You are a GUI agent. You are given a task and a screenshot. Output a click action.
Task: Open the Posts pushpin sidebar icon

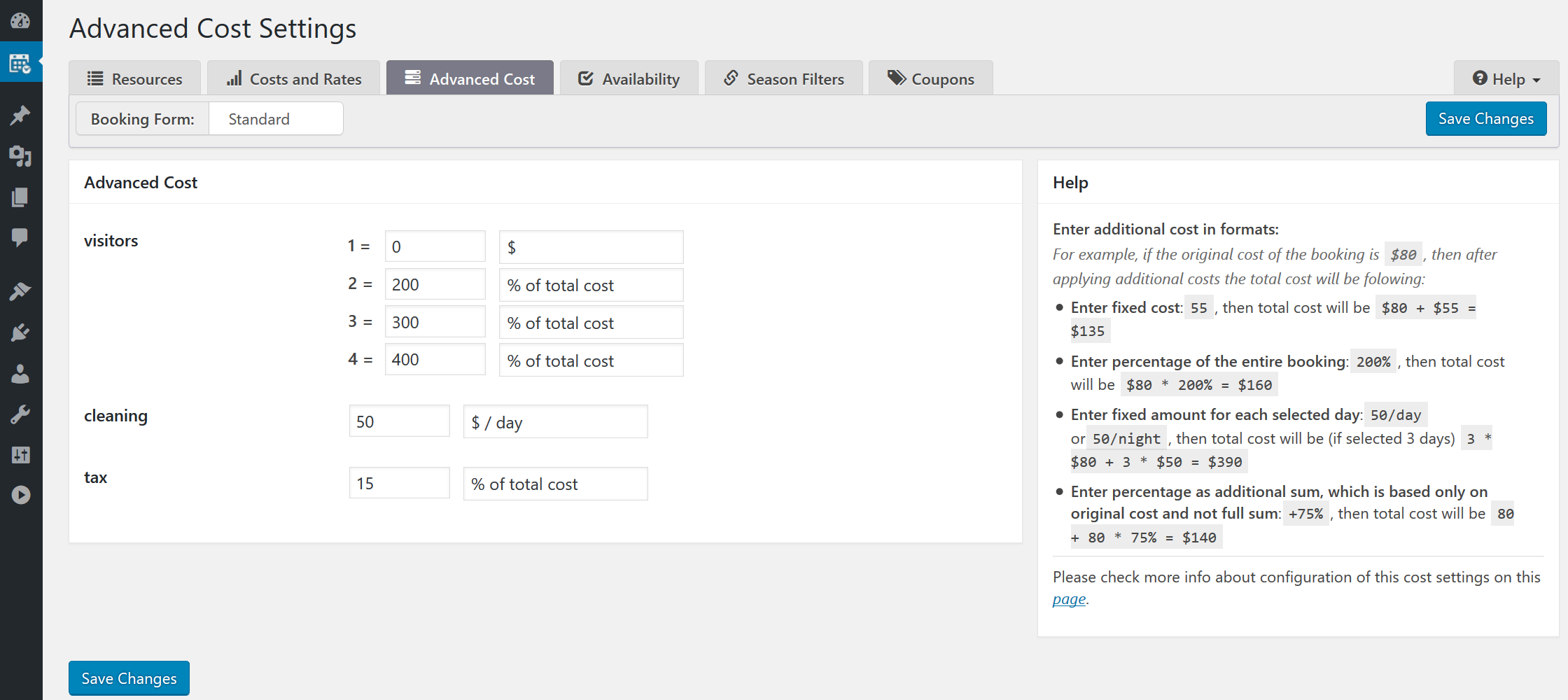pos(20,115)
